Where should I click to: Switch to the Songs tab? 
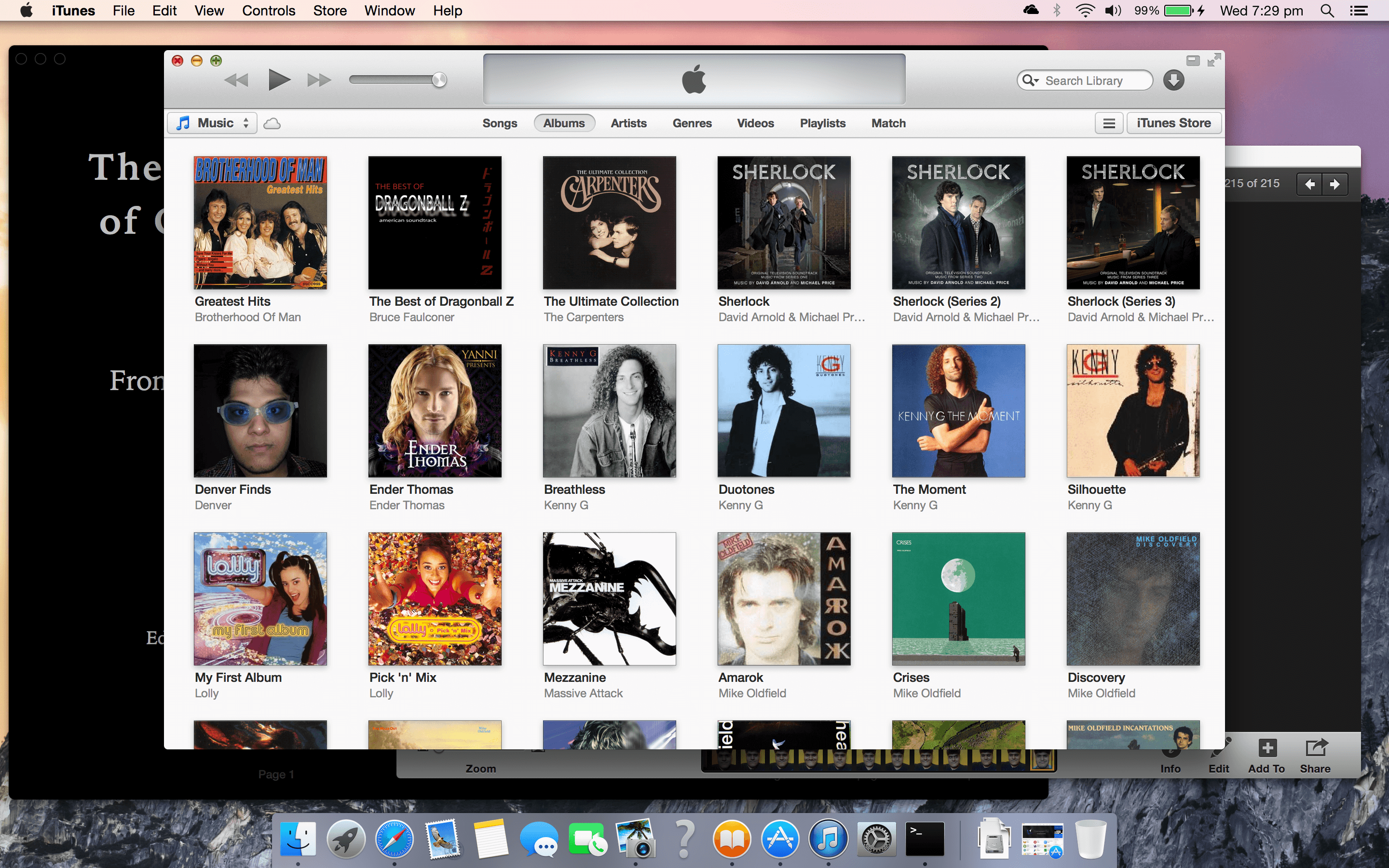(499, 123)
